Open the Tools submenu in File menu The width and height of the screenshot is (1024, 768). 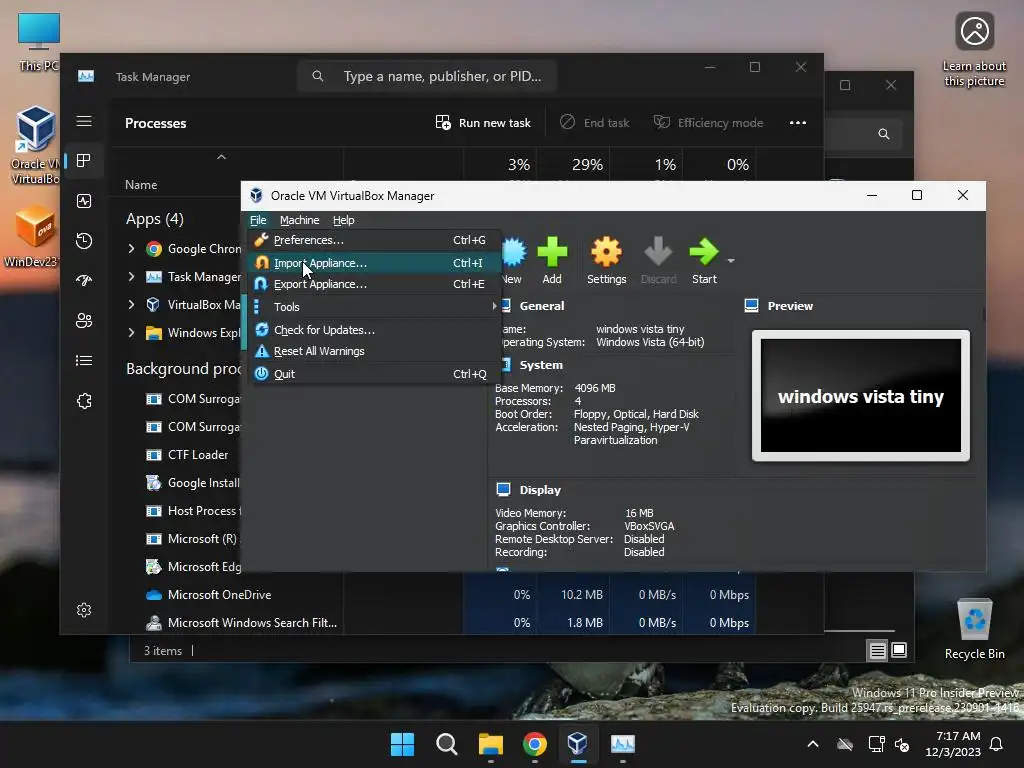coord(374,307)
